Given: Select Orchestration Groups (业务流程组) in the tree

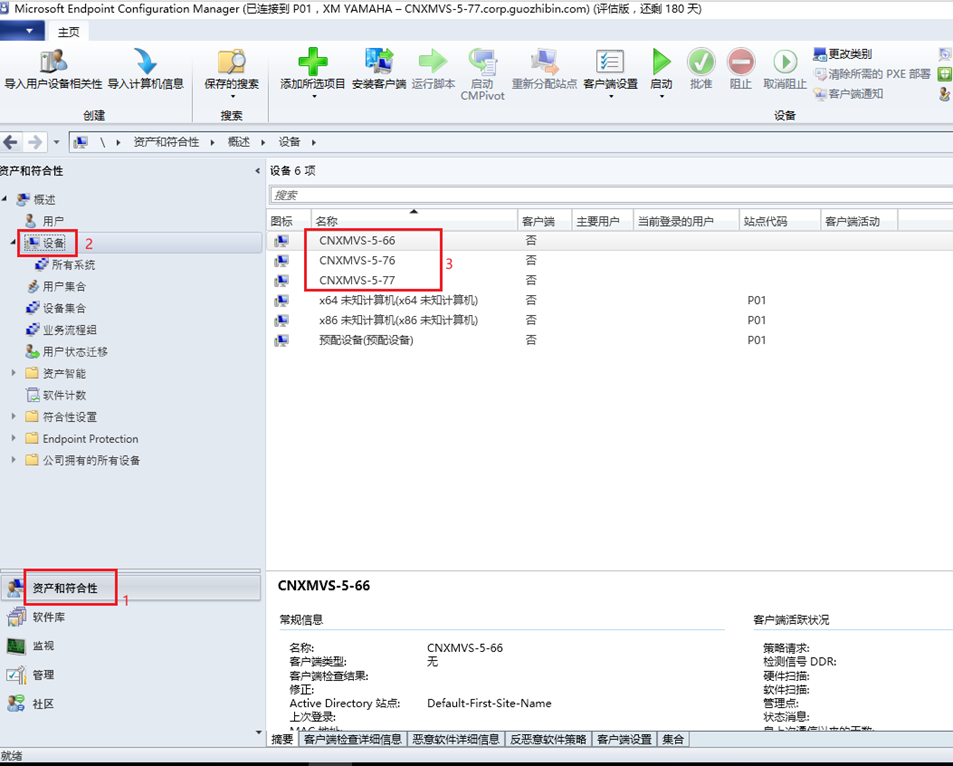Looking at the screenshot, I should pos(69,330).
